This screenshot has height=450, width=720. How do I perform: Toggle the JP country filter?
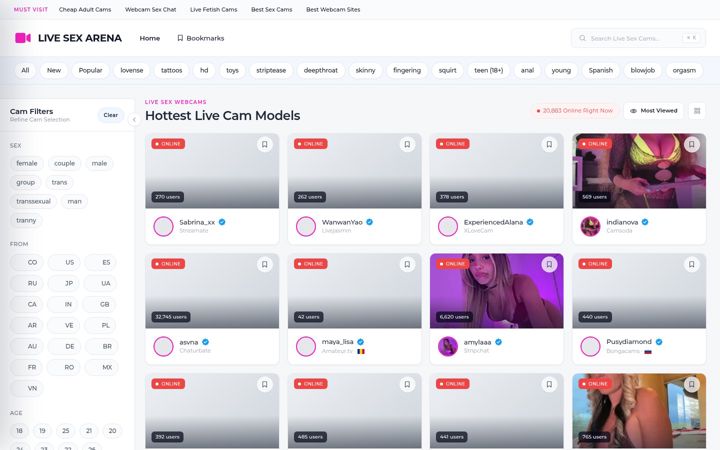(64, 283)
